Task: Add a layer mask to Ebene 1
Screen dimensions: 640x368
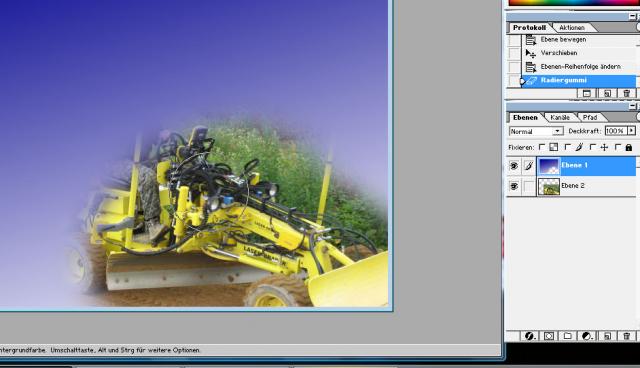Action: click(549, 336)
